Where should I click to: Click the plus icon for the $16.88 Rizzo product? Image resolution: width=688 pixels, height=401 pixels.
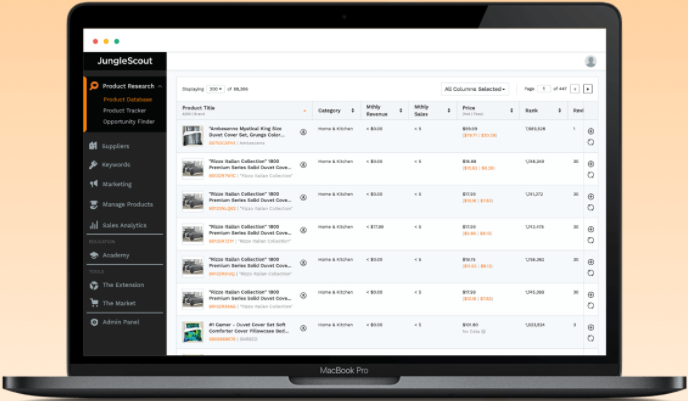click(591, 164)
